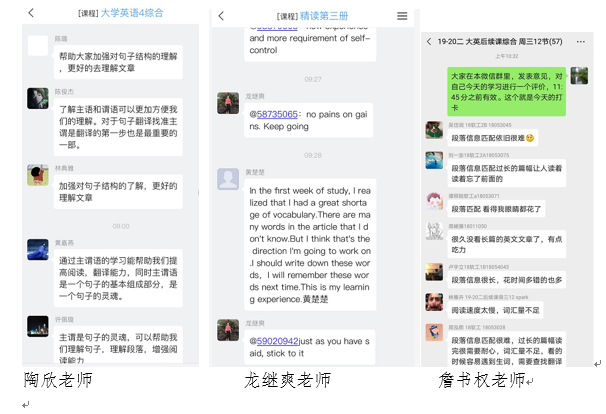
Task: Tap 龙继爽's avatar above 'no pains' reply
Action: (x=228, y=103)
